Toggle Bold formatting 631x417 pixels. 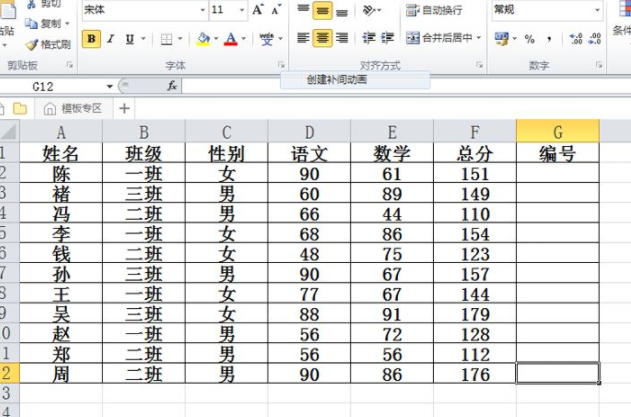point(91,39)
